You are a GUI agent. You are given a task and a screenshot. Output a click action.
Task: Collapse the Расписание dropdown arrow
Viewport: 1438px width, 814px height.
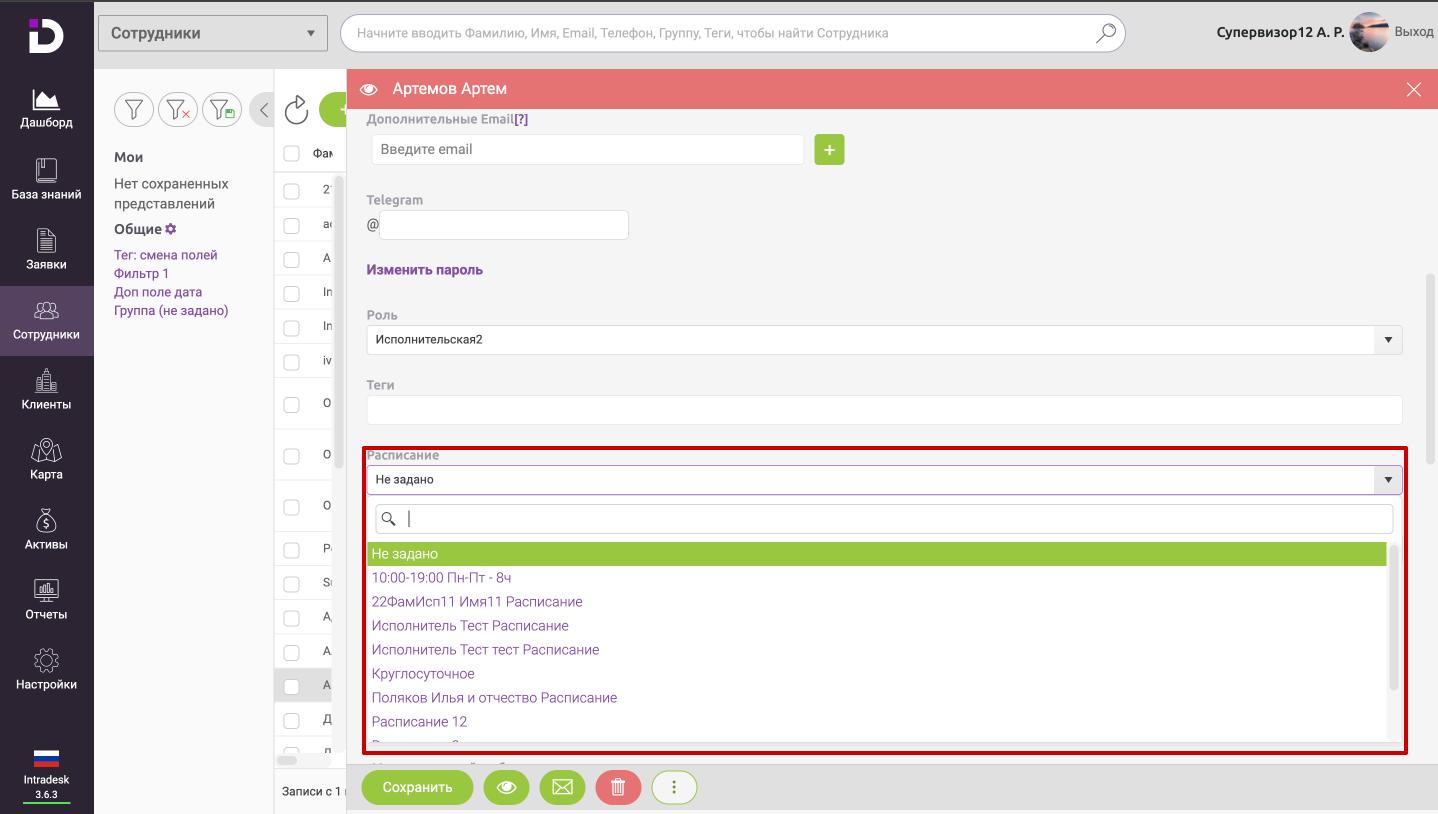(1387, 480)
